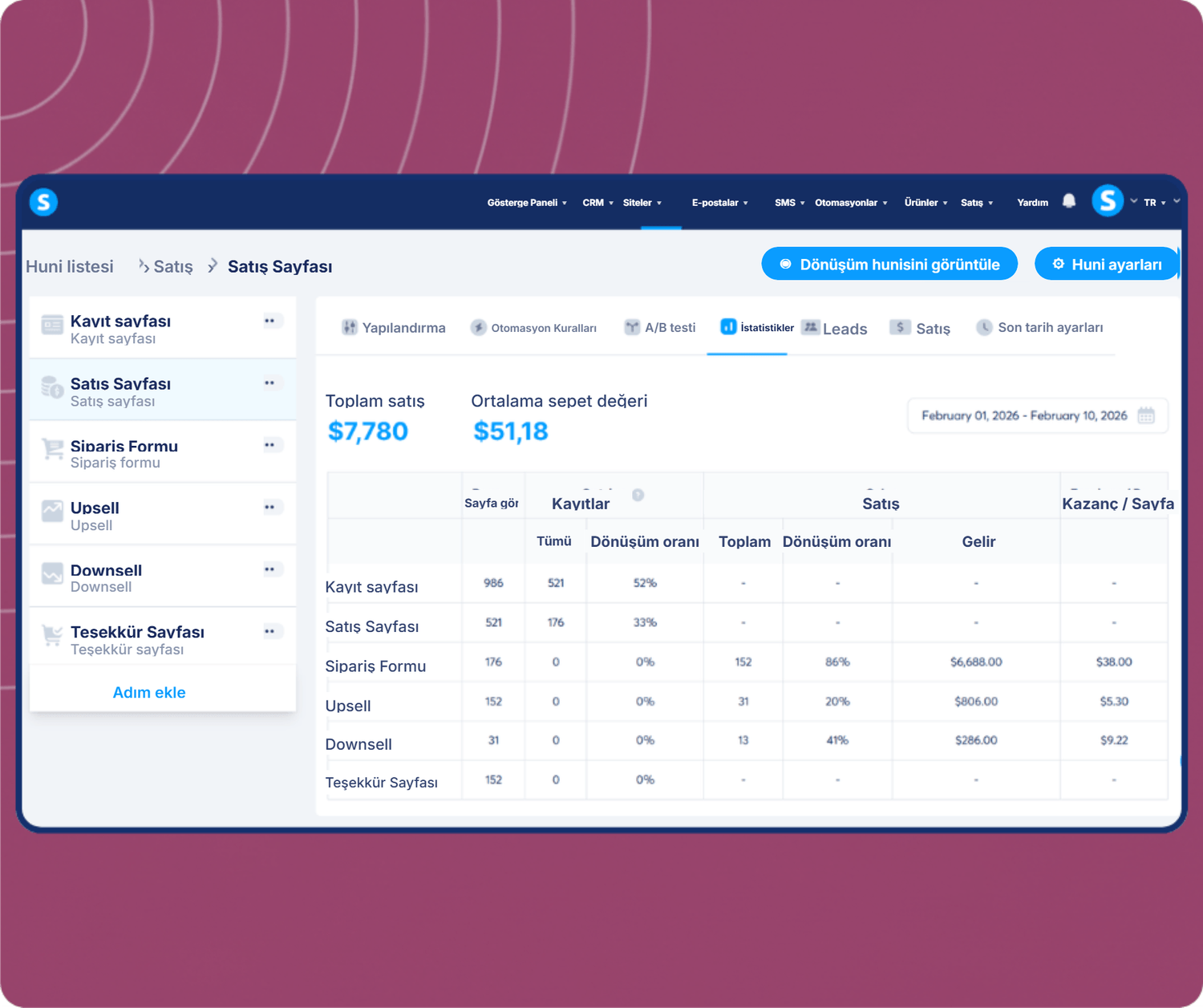Open the user profile avatar
Image resolution: width=1203 pixels, height=1008 pixels.
pos(1108,200)
